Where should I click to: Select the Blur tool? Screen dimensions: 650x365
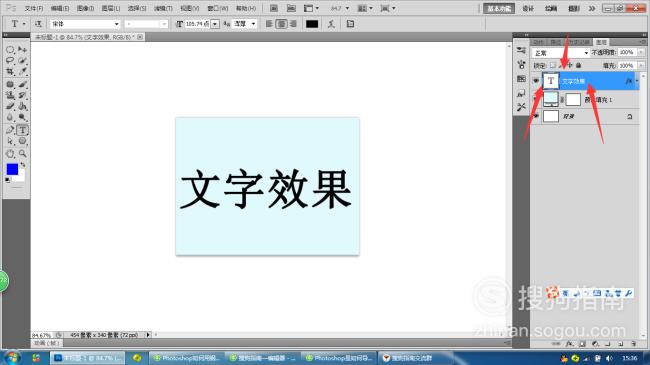click(x=10, y=117)
